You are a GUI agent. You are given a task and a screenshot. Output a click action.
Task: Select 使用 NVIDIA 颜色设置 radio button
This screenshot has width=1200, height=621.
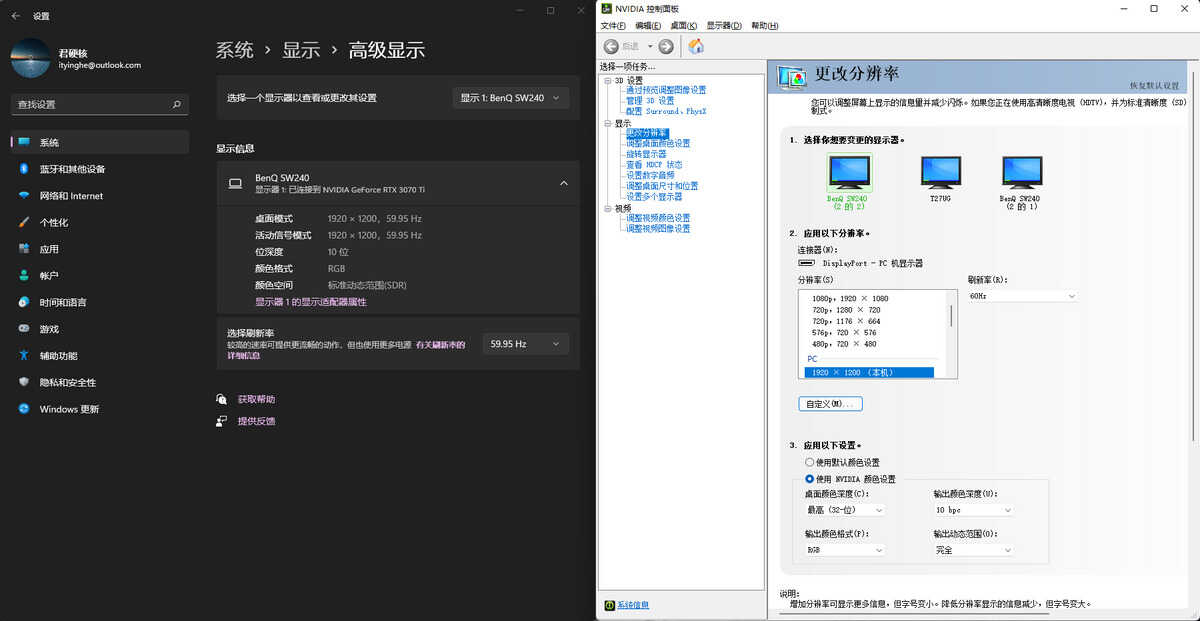click(809, 479)
